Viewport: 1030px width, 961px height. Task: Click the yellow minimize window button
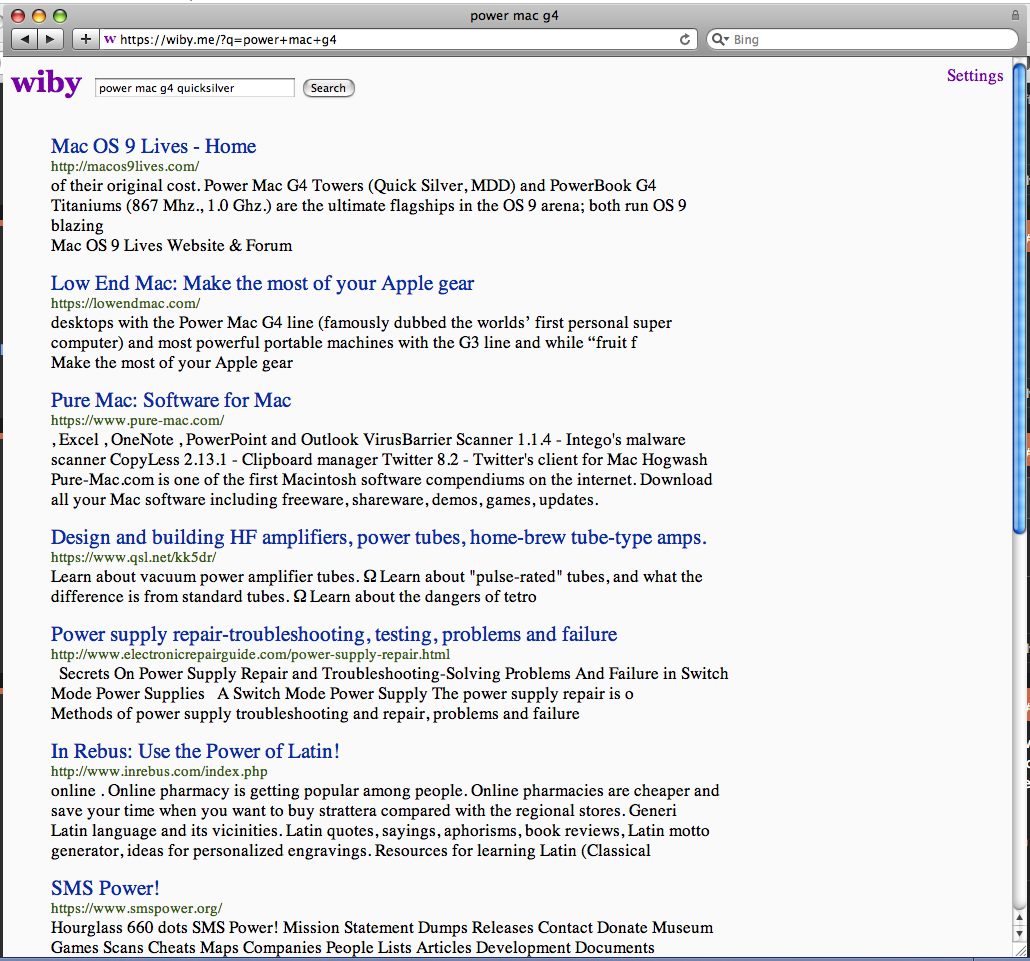pyautogui.click(x=39, y=15)
